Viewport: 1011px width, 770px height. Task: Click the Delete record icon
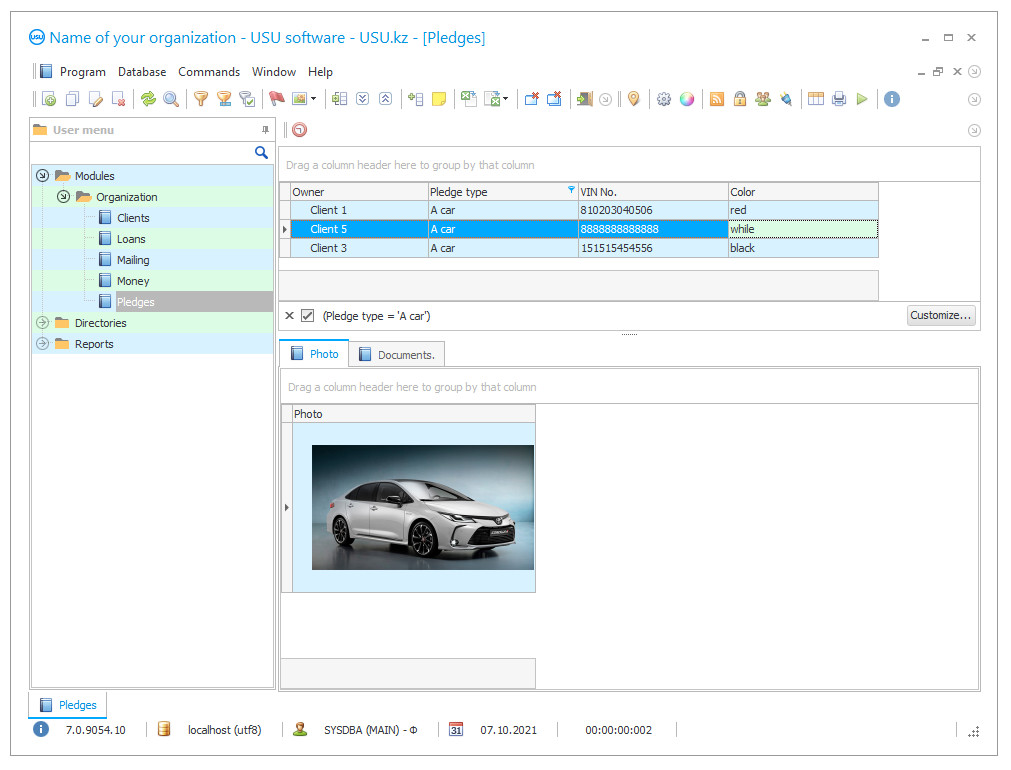pos(119,99)
